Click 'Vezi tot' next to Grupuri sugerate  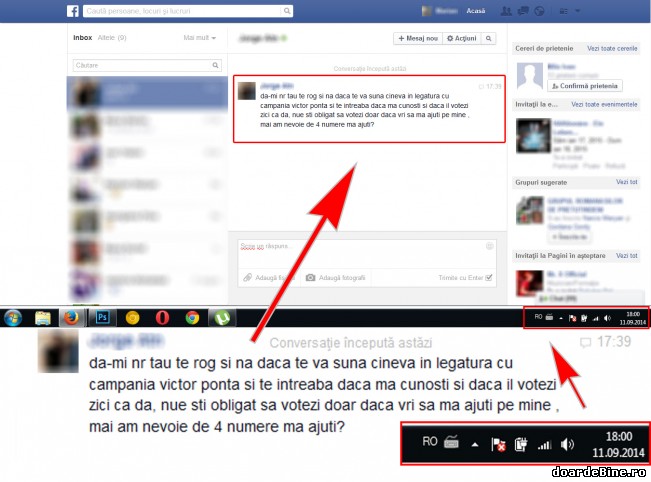coord(627,182)
